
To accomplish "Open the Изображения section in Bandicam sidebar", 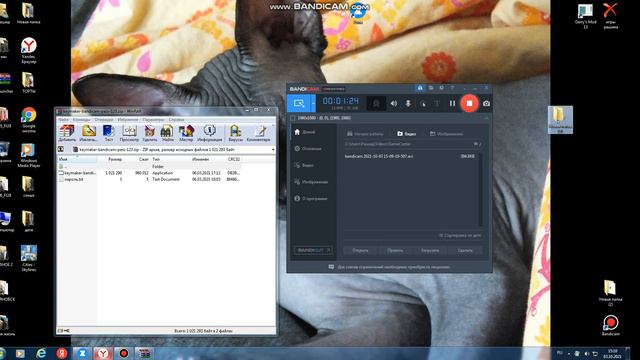I will coord(312,182).
